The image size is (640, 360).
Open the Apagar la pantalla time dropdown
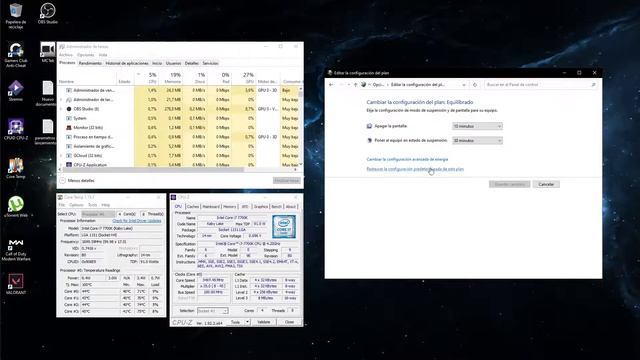click(477, 126)
